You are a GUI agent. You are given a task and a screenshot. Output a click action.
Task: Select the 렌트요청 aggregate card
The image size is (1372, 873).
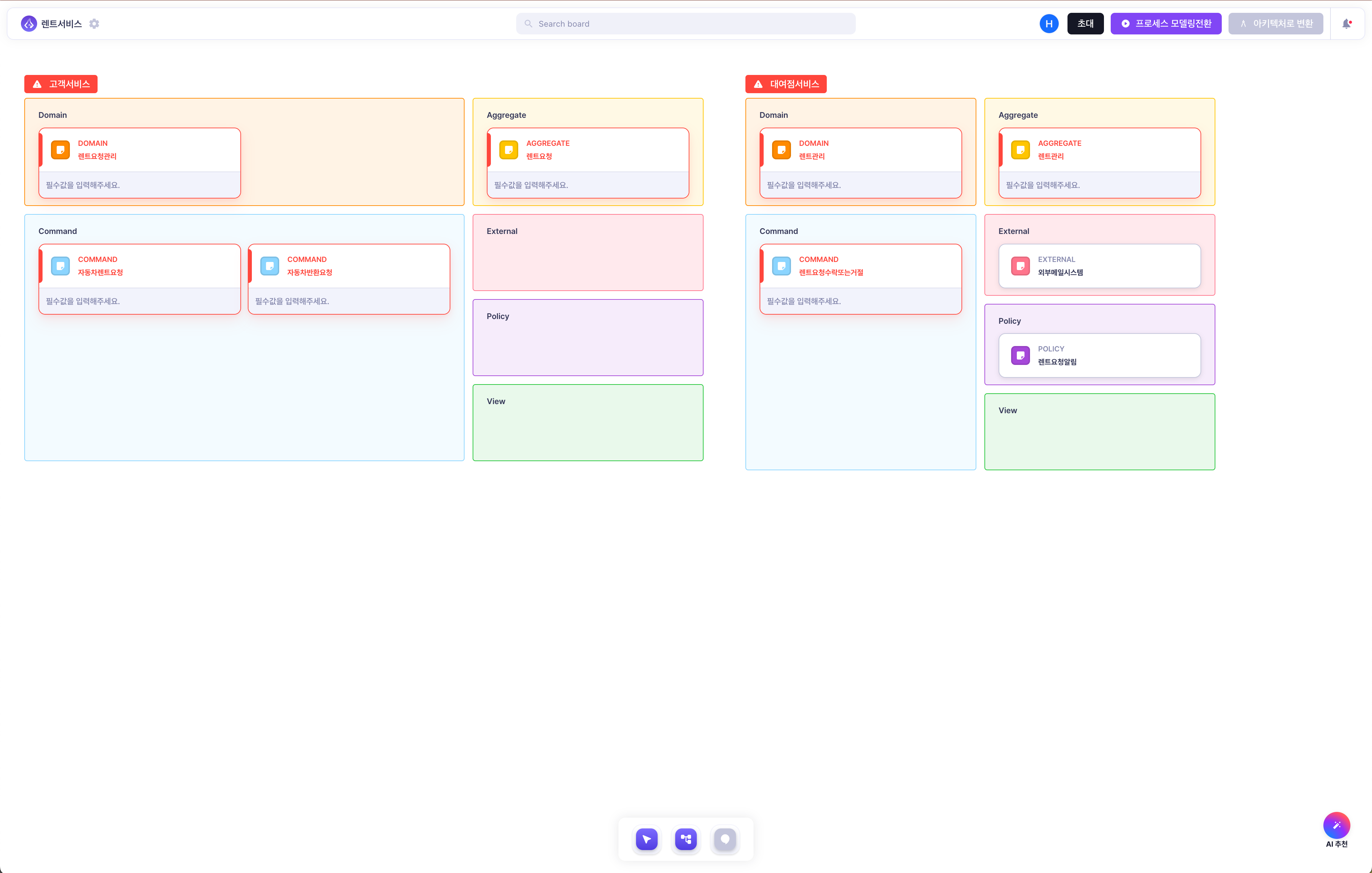pos(588,163)
